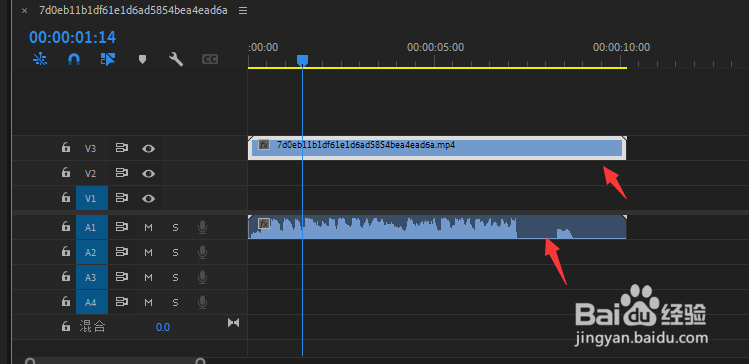
Task: Enable voice-over record on A2
Action: [x=203, y=252]
